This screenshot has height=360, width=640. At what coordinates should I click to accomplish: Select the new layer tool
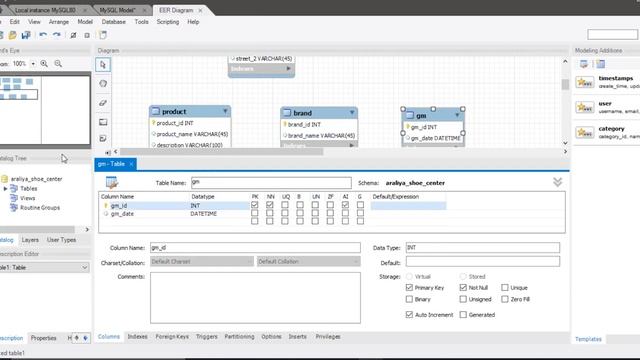pyautogui.click(x=103, y=122)
